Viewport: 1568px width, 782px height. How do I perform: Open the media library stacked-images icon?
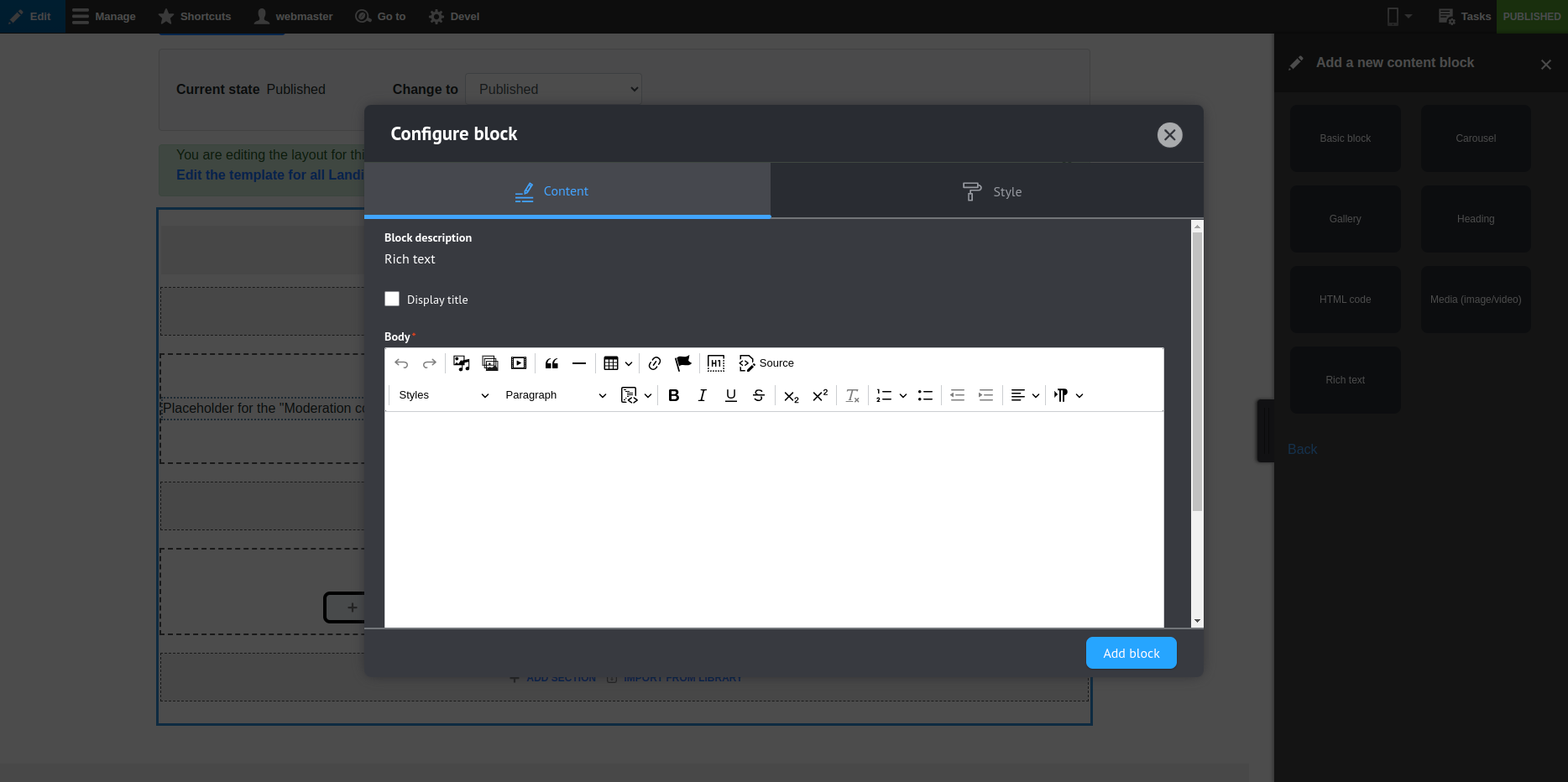(x=490, y=363)
